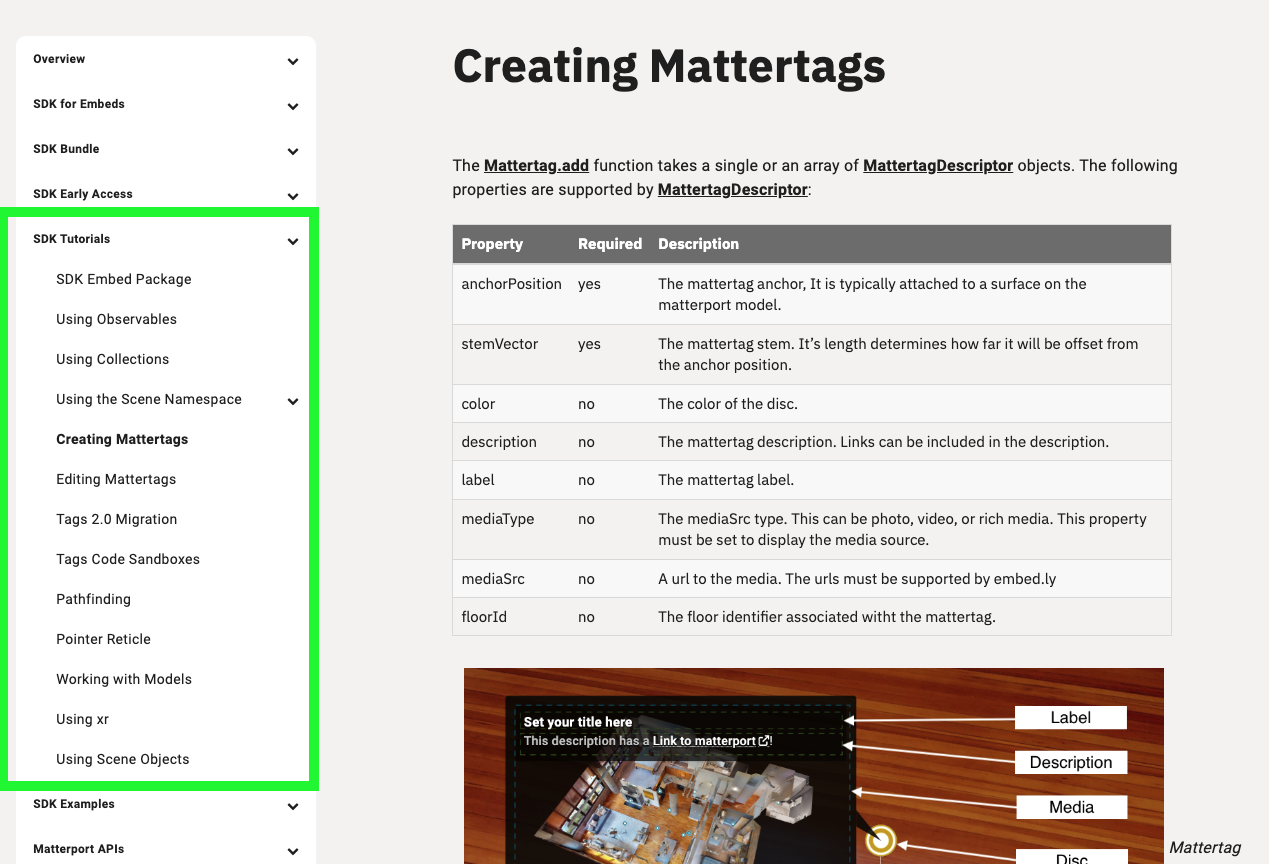Click the 'Description' callout in diagram
The image size is (1269, 864).
(x=1071, y=762)
